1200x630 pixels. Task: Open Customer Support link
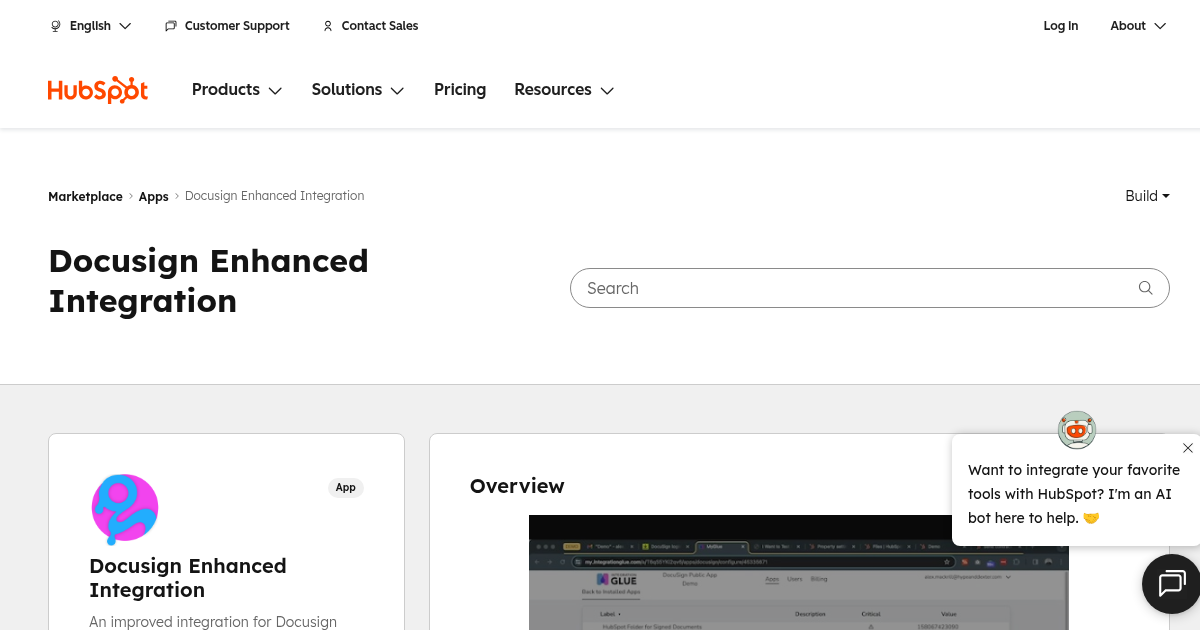[x=227, y=26]
